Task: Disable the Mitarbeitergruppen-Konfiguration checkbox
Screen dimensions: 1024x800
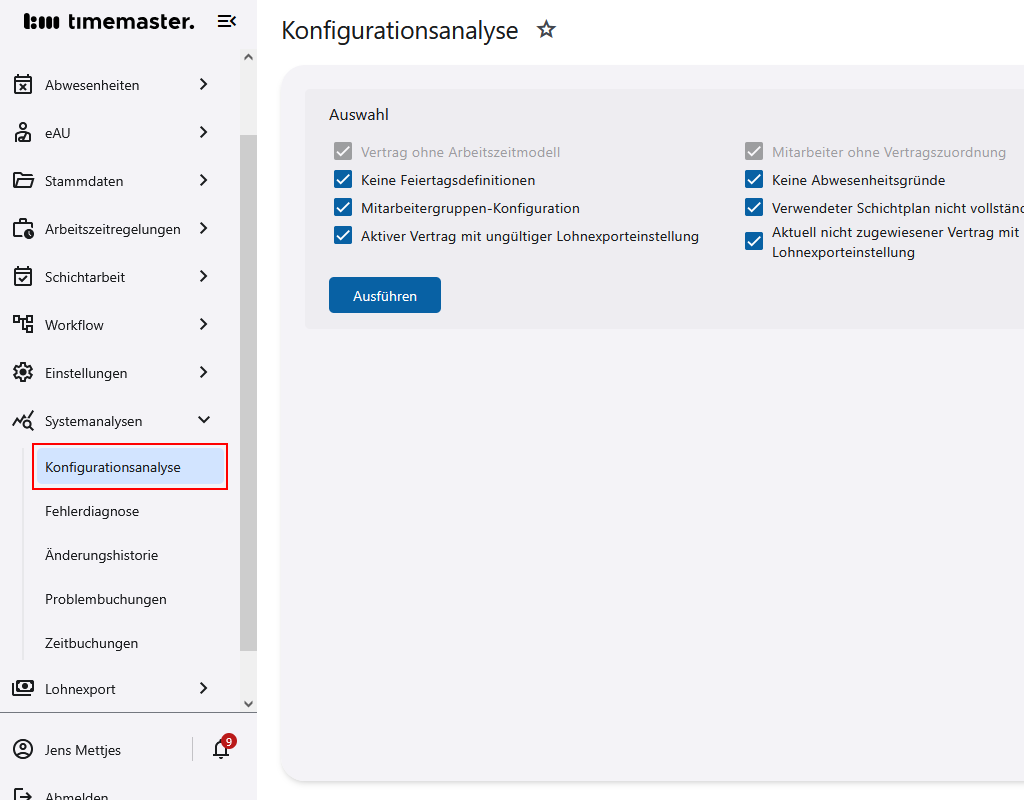Action: 343,207
